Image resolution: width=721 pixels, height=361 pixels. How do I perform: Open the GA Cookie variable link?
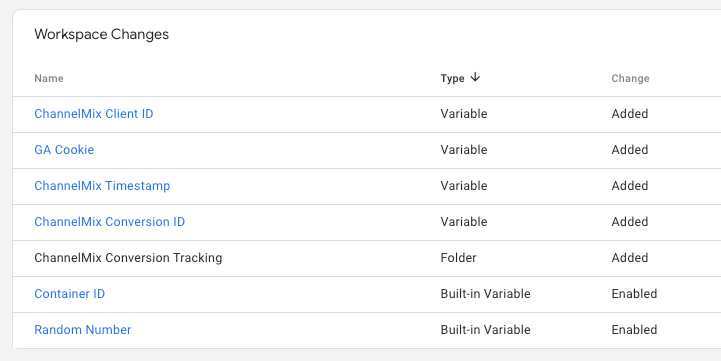64,149
